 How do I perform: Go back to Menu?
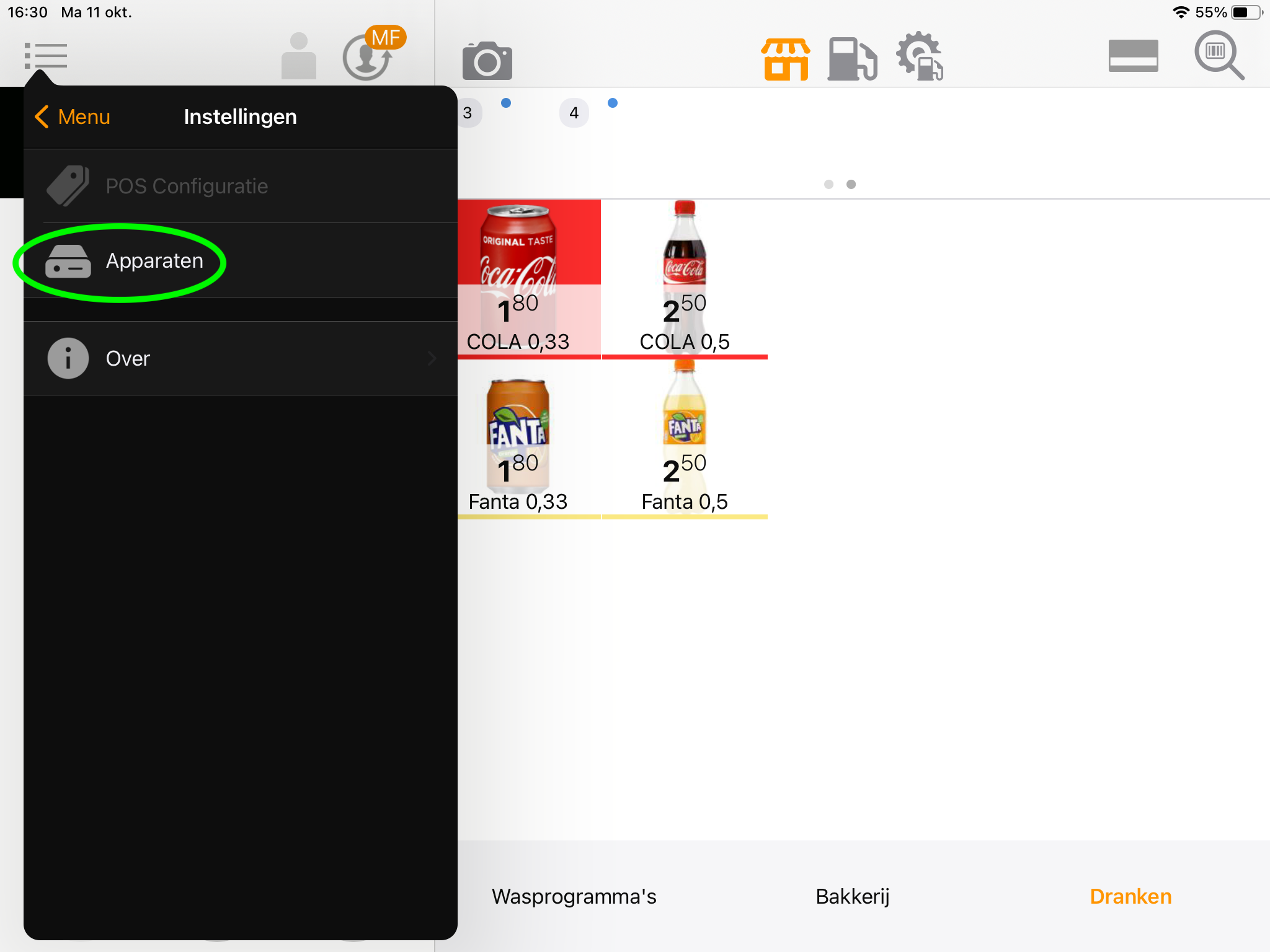[x=73, y=117]
